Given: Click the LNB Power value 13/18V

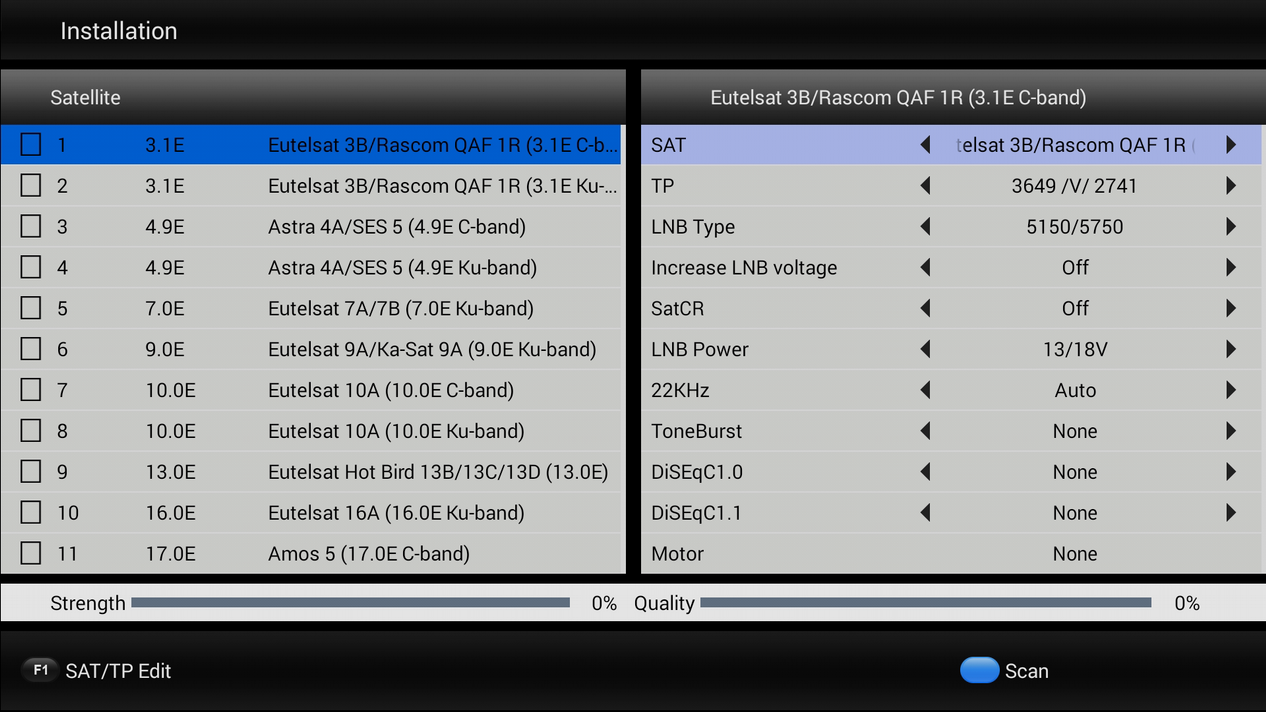Looking at the screenshot, I should 1075,350.
